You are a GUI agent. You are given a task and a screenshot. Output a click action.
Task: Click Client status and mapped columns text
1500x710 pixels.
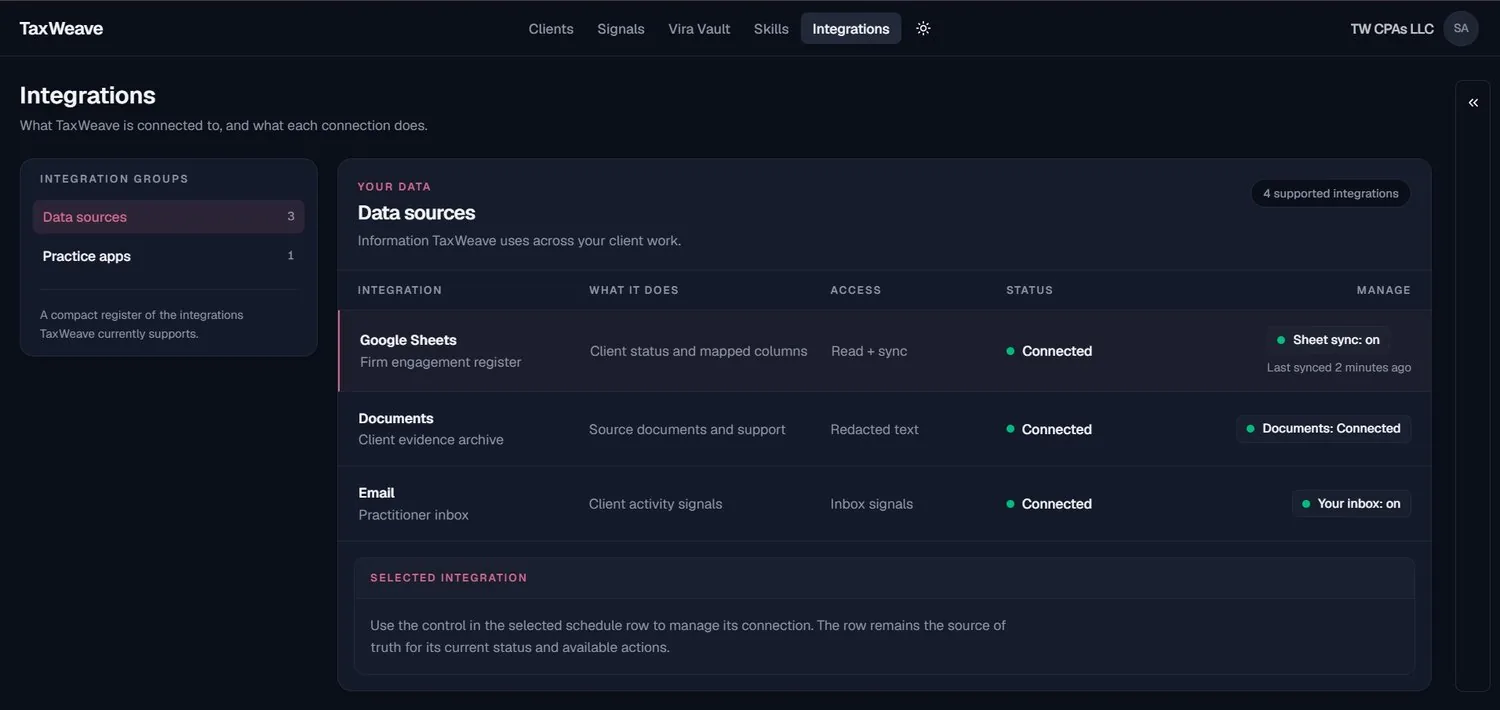coord(698,351)
